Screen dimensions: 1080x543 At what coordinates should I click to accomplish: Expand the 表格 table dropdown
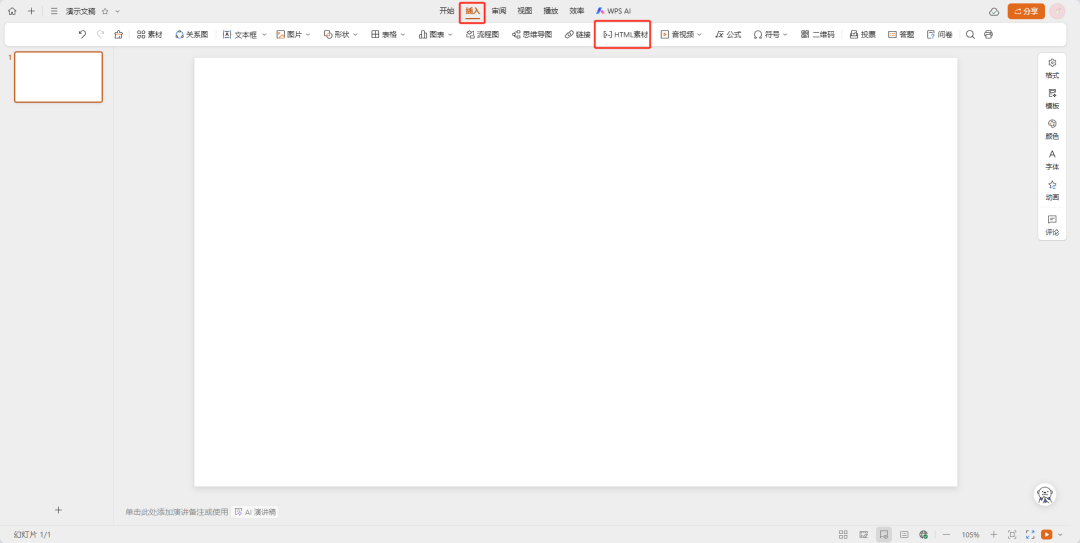(388, 34)
